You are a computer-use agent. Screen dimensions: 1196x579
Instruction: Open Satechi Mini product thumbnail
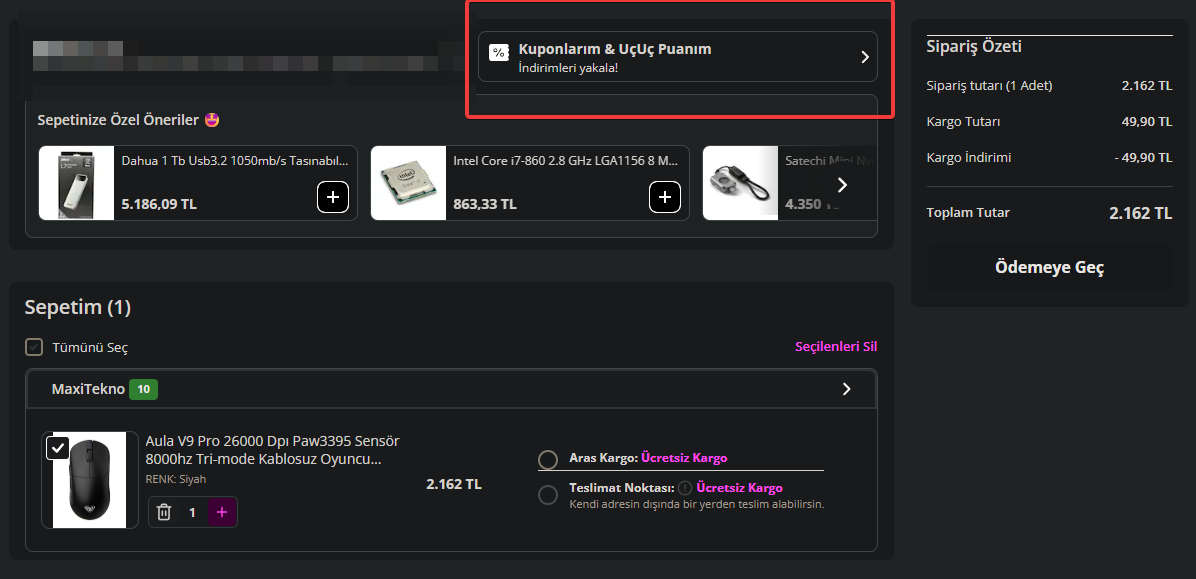pos(740,183)
